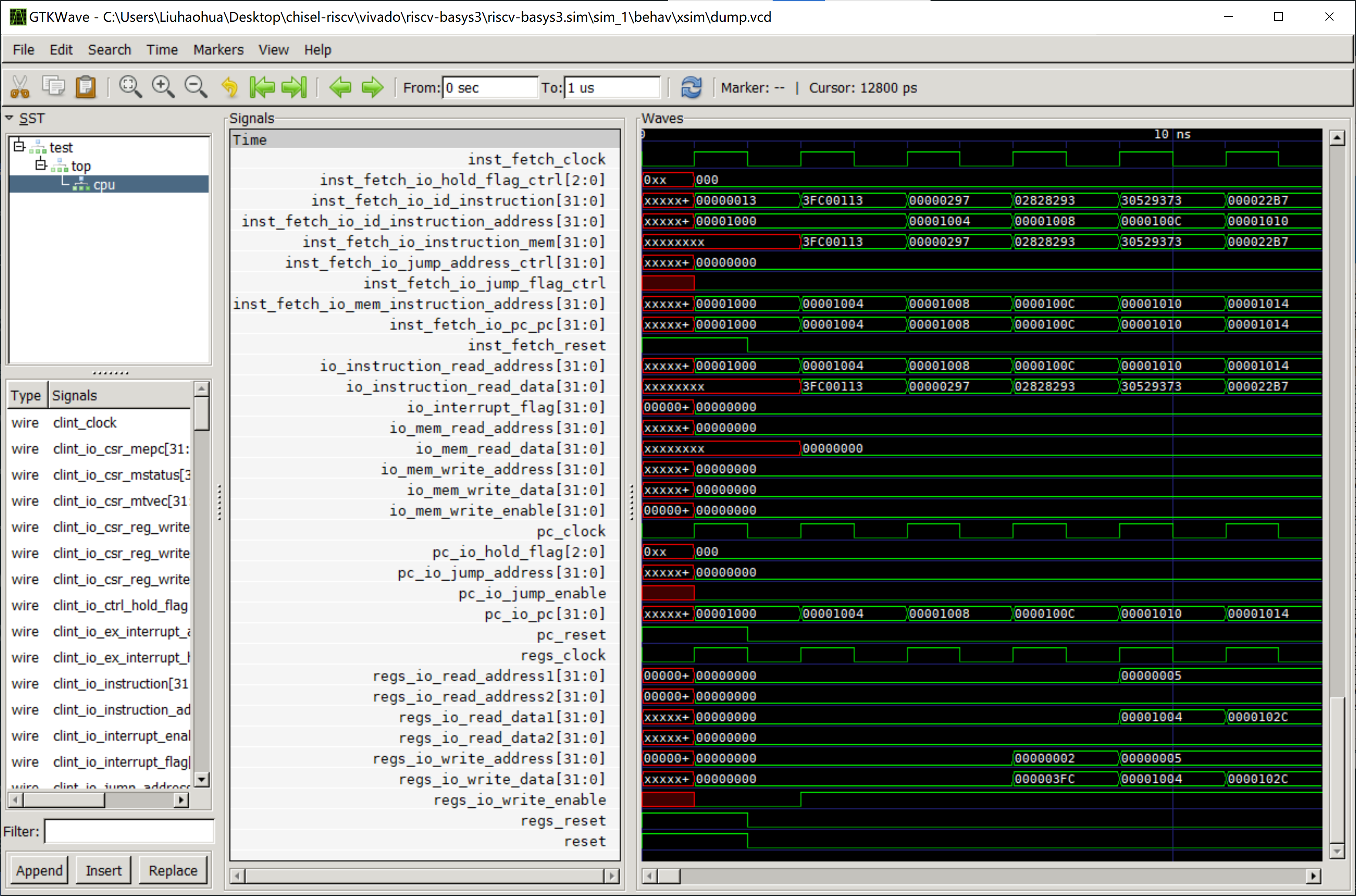Screen dimensions: 1356x896
Task: Jump to end of waveform time
Action: click(x=295, y=87)
